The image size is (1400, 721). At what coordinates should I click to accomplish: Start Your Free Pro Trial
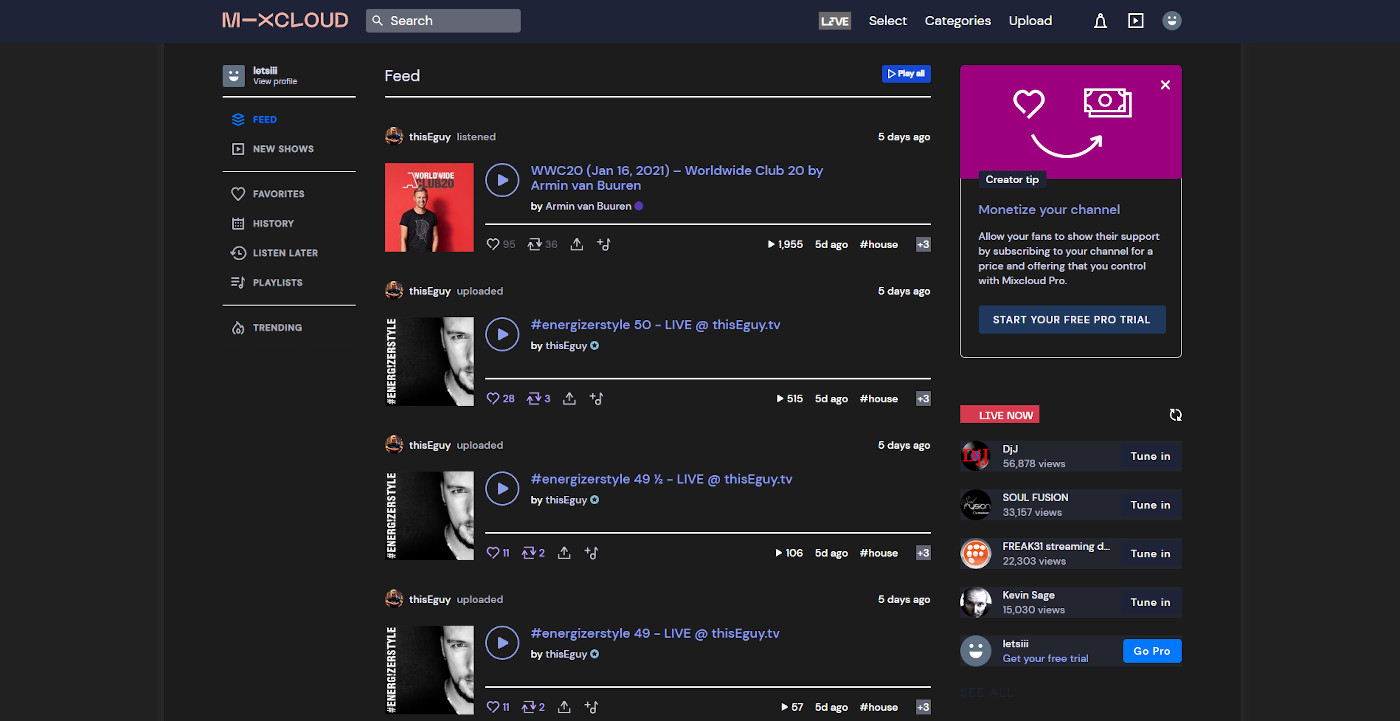click(x=1071, y=319)
